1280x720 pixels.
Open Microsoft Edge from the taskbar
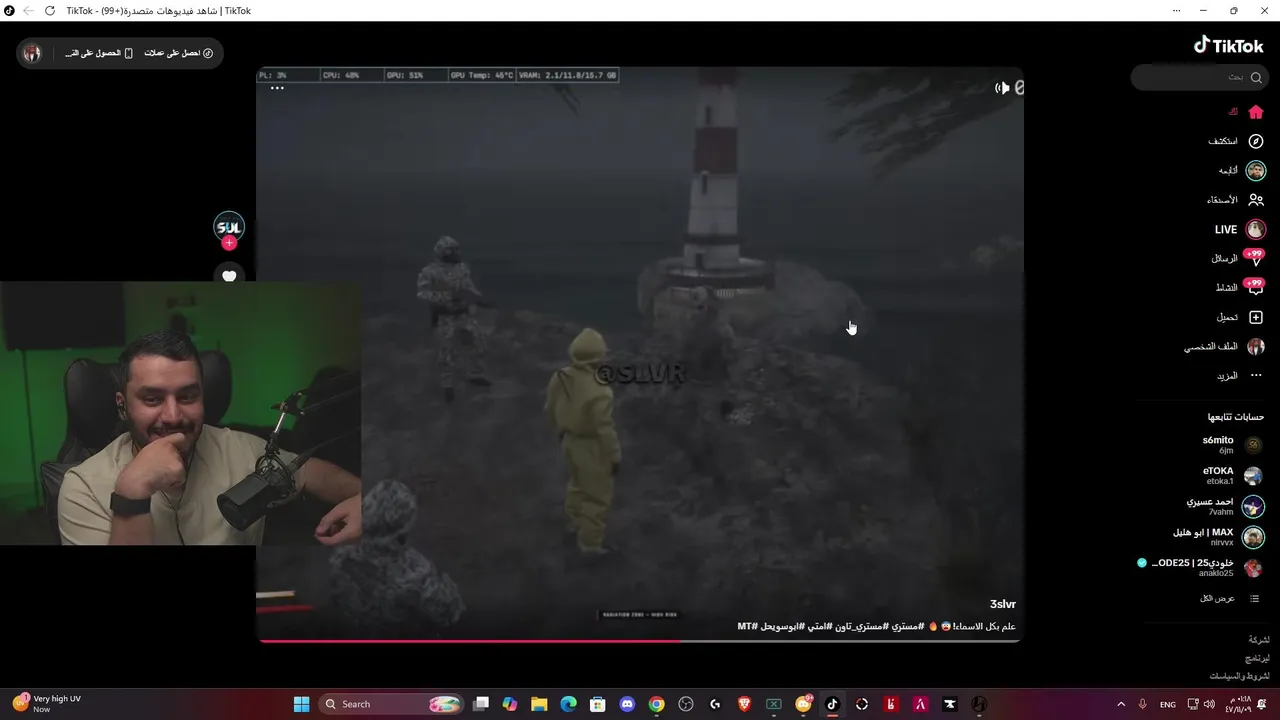(568, 704)
